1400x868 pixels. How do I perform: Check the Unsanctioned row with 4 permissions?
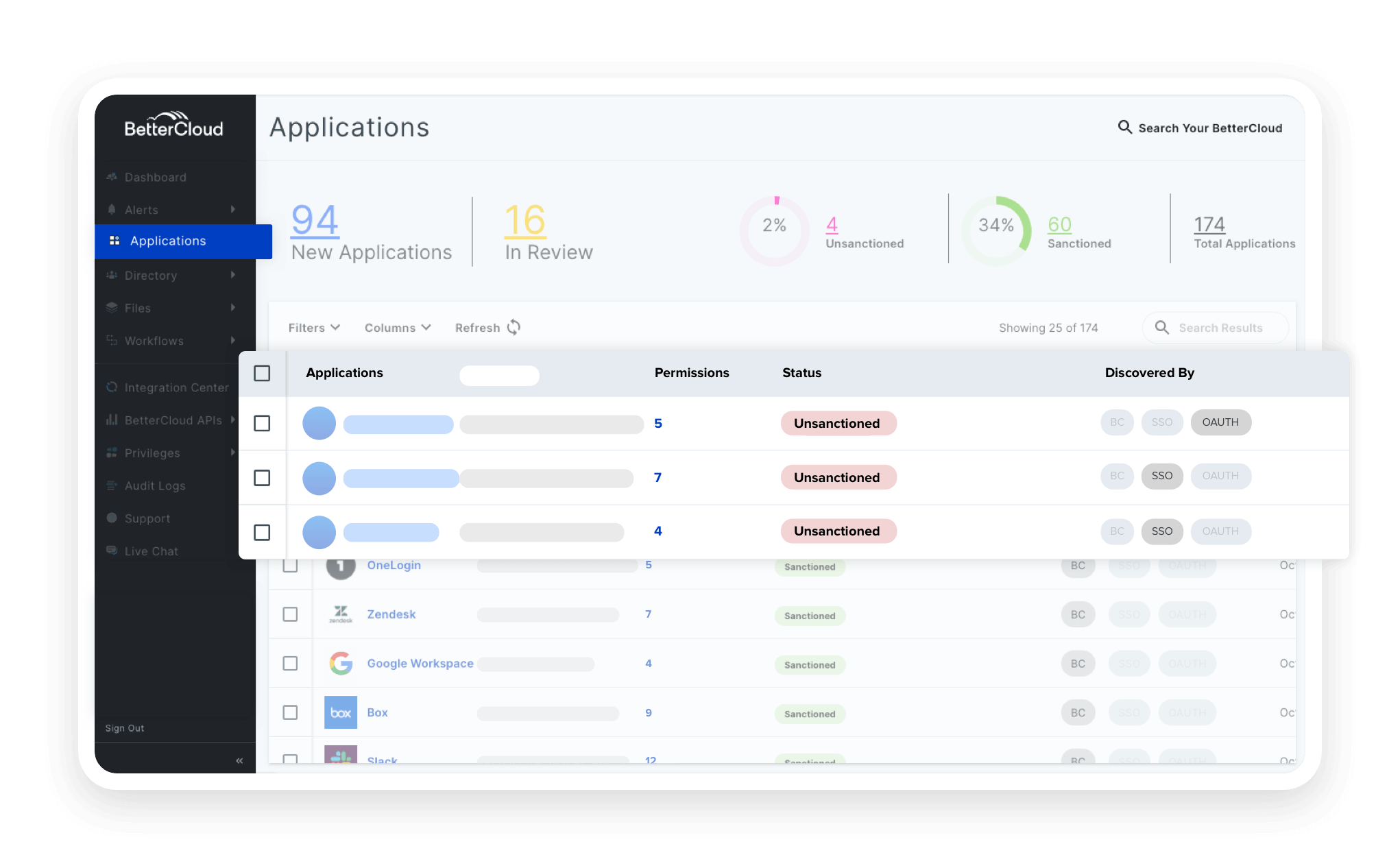point(262,532)
